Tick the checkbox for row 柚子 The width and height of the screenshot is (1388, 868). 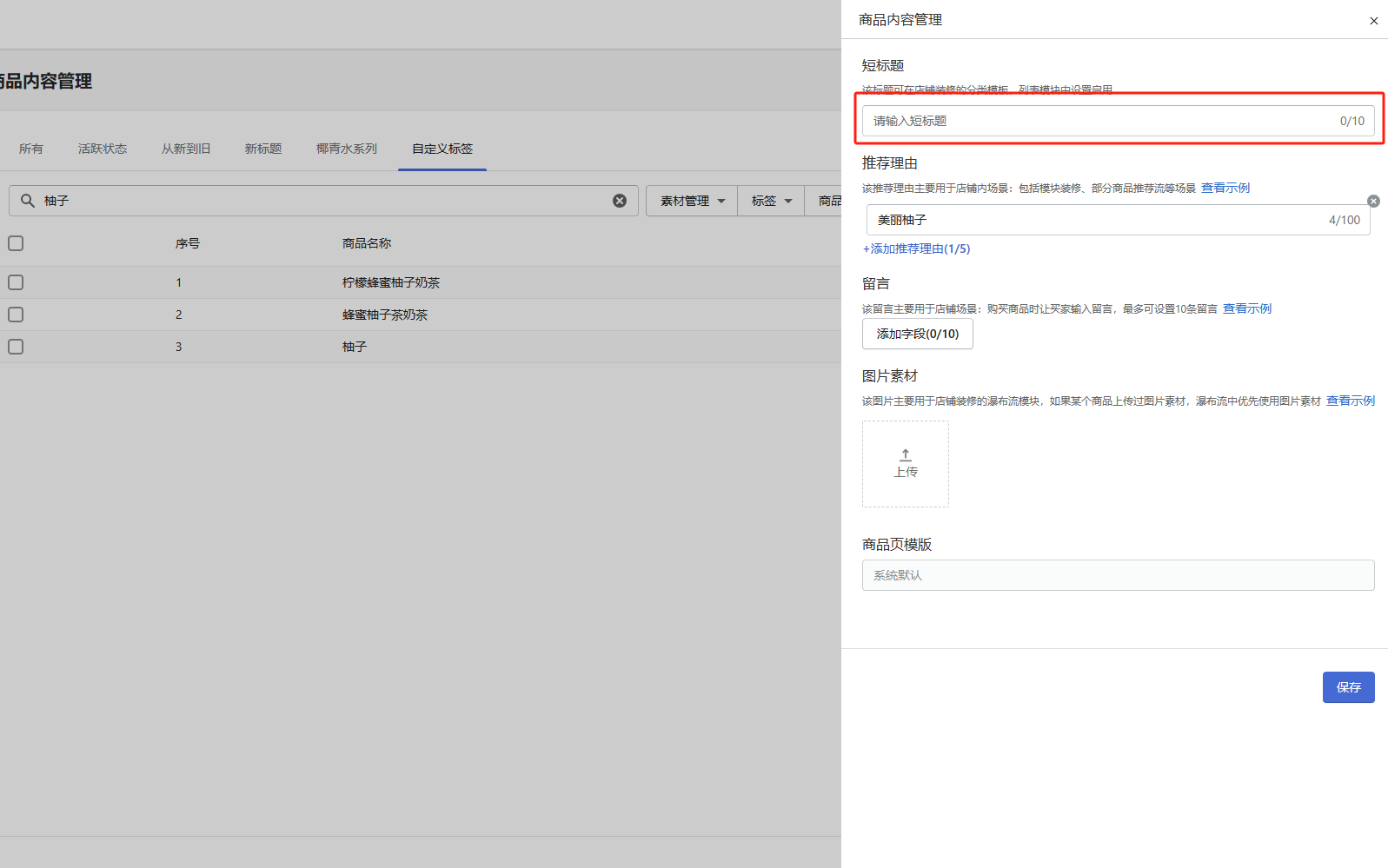coord(16,347)
